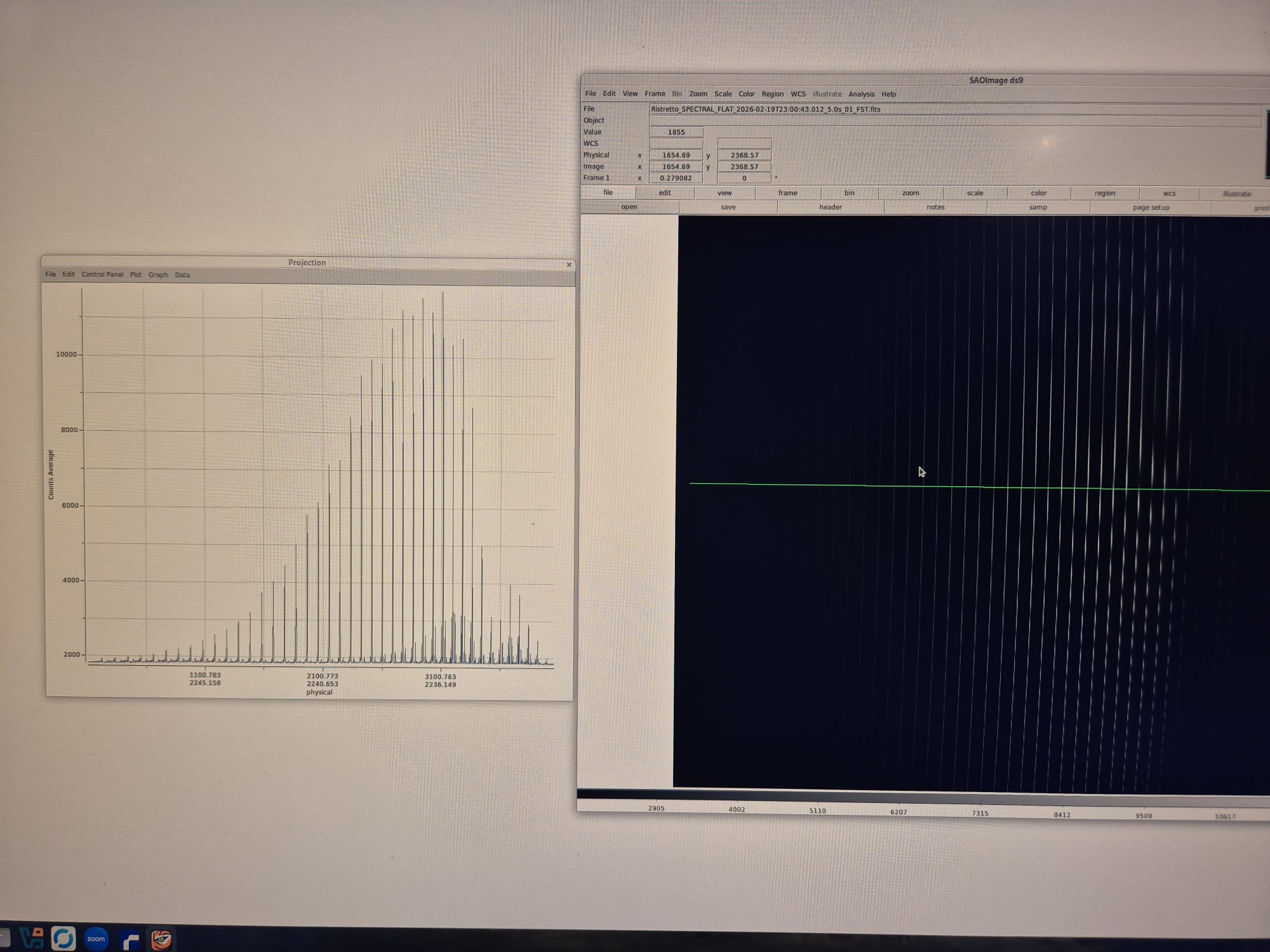This screenshot has width=1270, height=952.
Task: Select the 'scale' buttonbar tab in ds9
Action: tap(975, 193)
